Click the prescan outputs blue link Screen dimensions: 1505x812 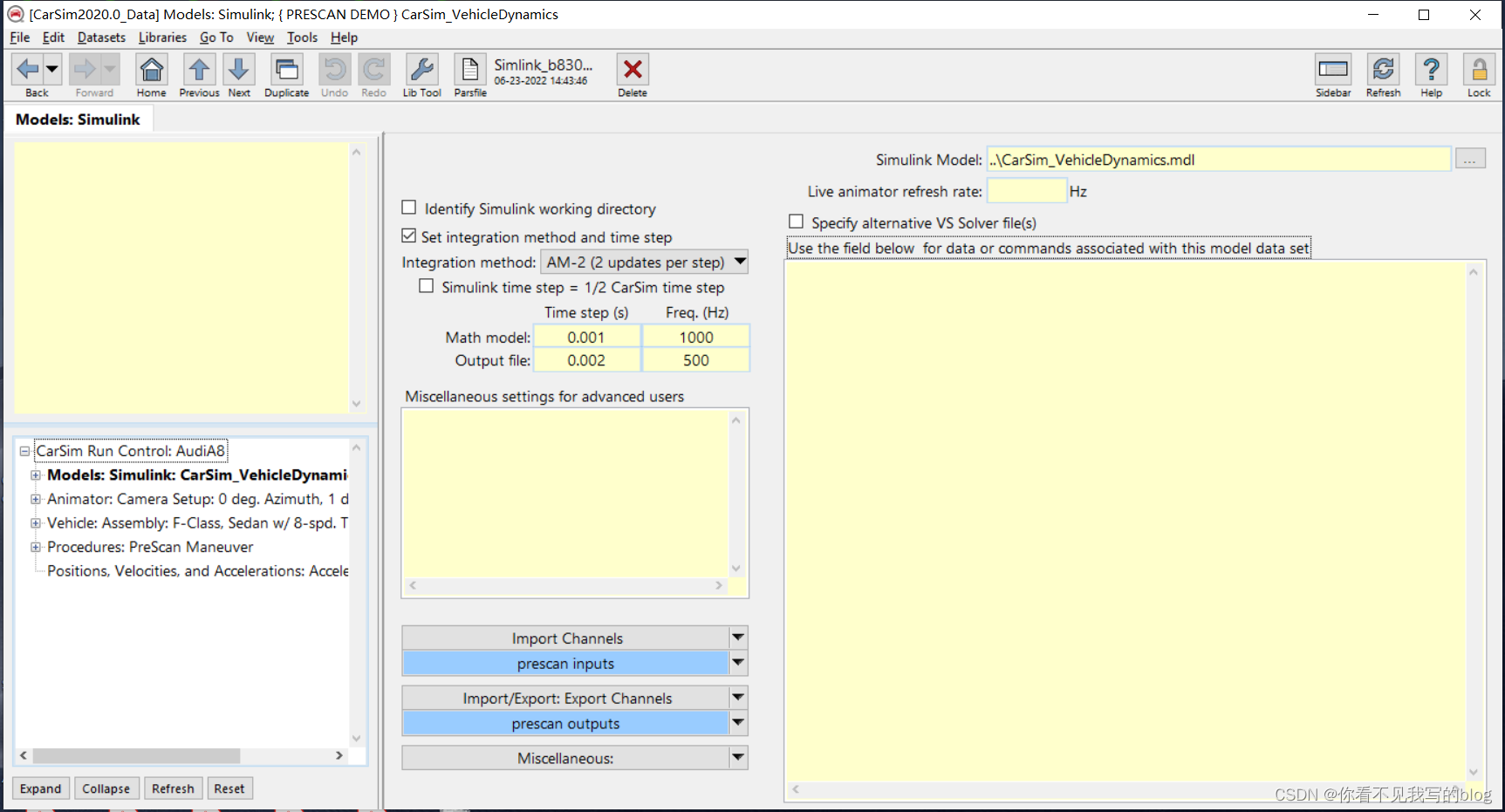pos(565,724)
